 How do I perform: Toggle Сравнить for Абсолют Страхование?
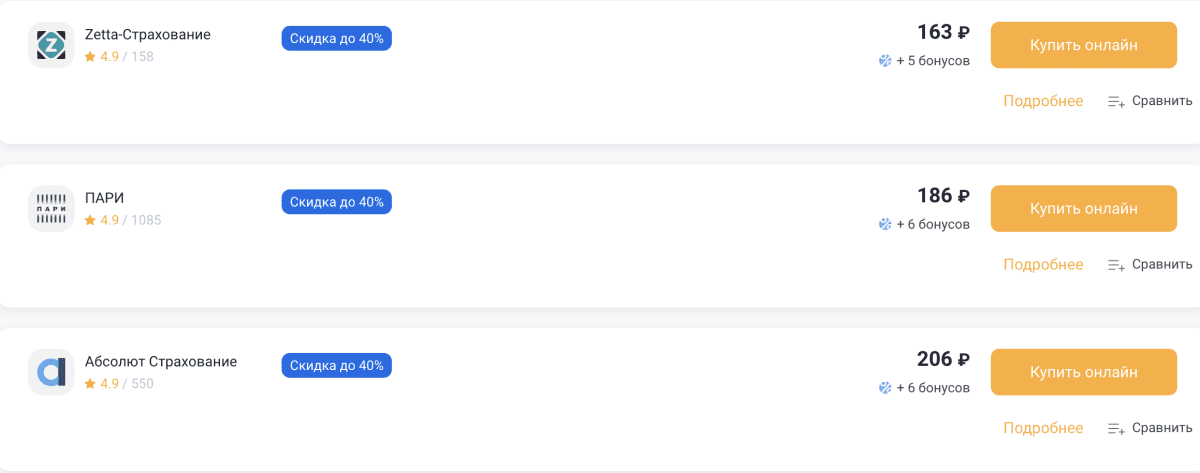(x=1150, y=428)
